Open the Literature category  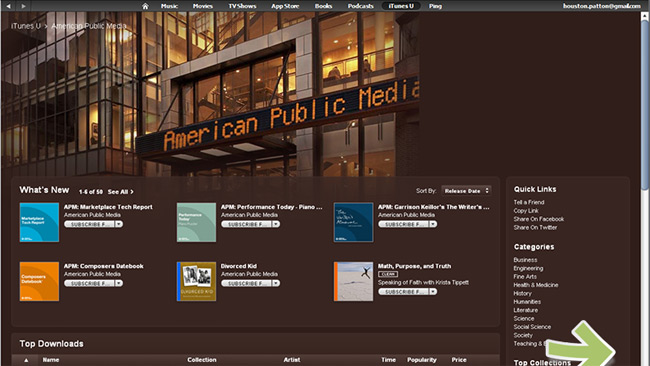coord(526,310)
